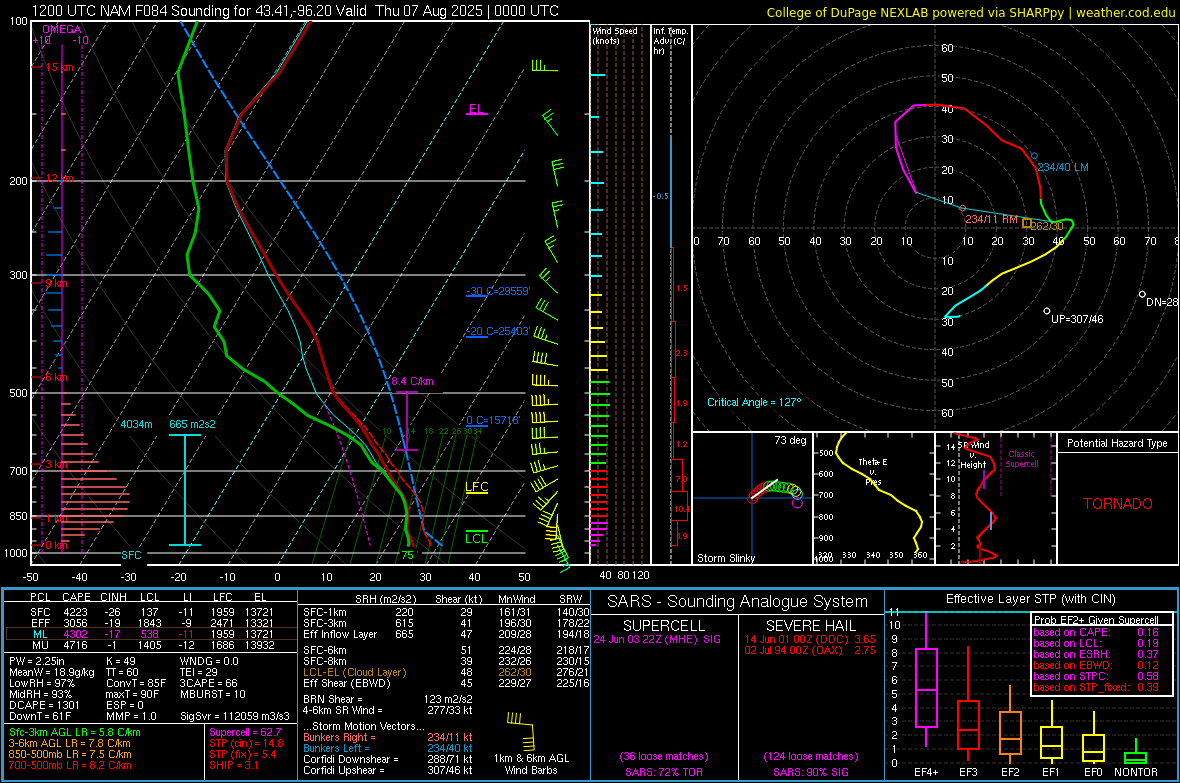
Task: Click the yellow LFC level label
Action: (476, 487)
